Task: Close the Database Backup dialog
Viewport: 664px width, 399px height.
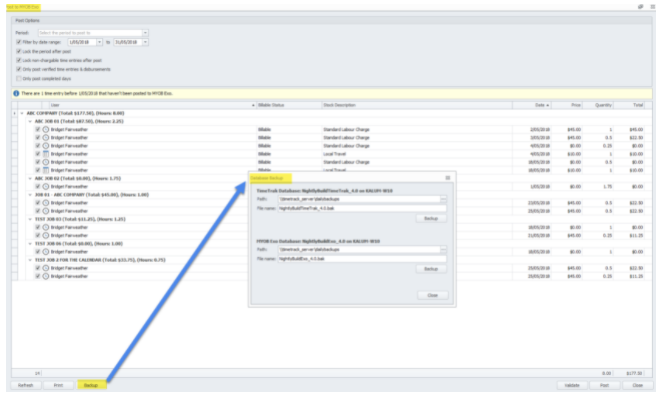Action: click(432, 295)
